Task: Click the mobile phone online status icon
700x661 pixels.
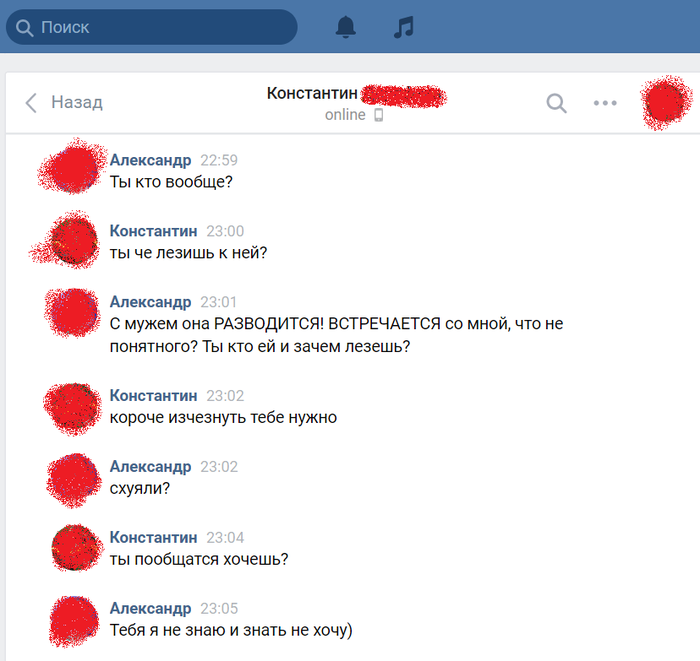Action: click(379, 115)
